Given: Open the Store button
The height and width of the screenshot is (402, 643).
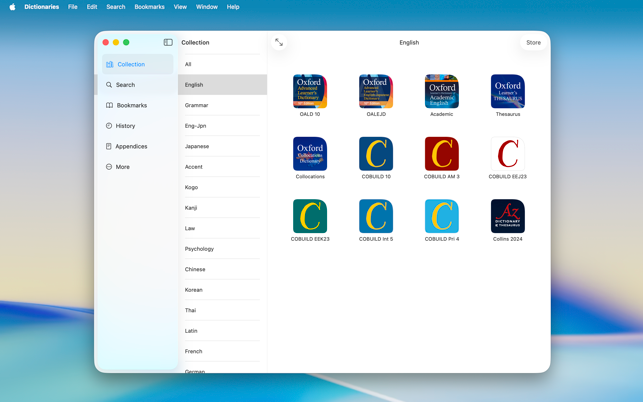Looking at the screenshot, I should (x=533, y=42).
